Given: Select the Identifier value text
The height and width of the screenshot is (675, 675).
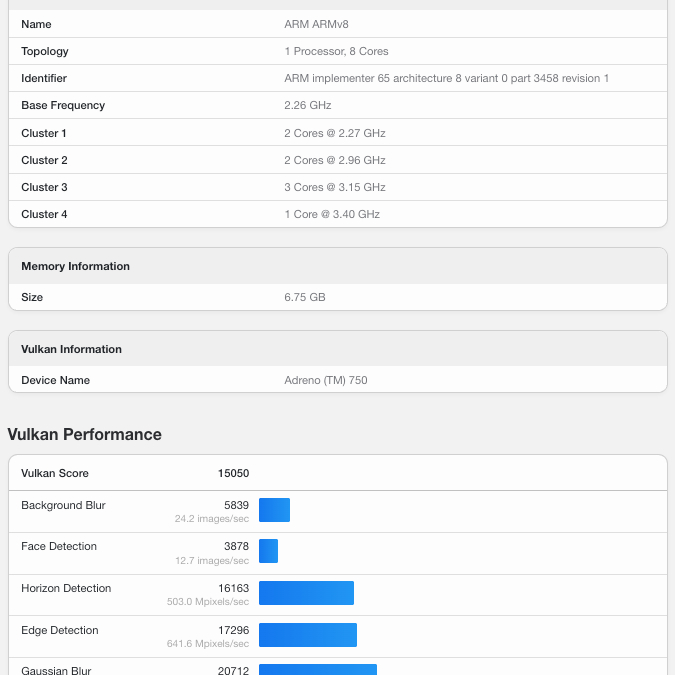Looking at the screenshot, I should (446, 78).
